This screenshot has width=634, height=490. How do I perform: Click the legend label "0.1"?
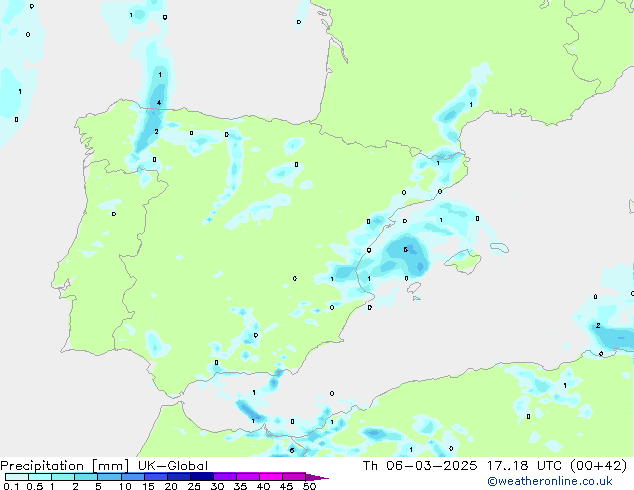(x=11, y=486)
